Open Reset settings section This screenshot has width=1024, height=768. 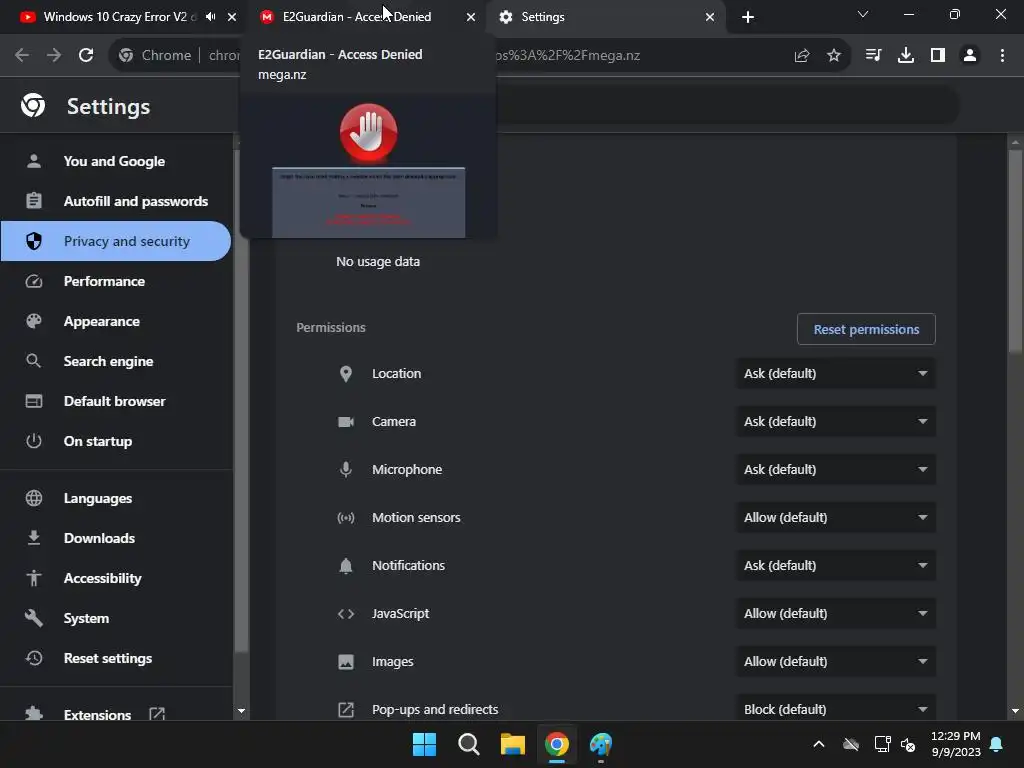115,658
